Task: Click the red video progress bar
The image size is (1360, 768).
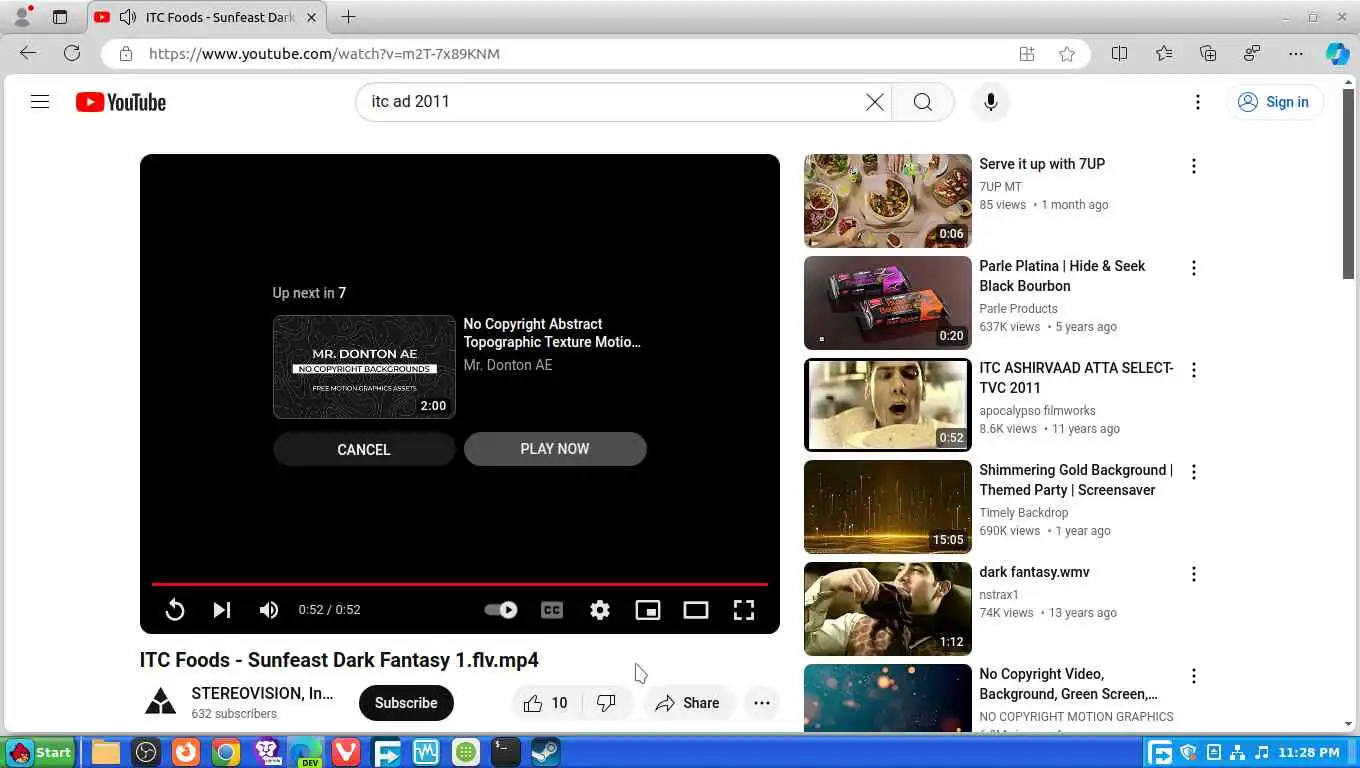Action: 460,584
